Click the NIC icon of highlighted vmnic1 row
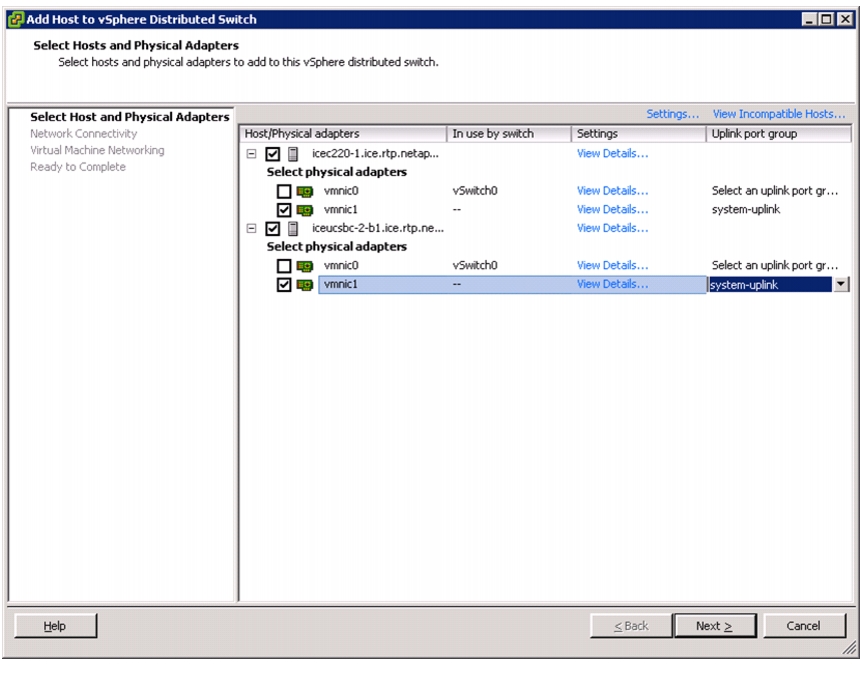 pyautogui.click(x=305, y=285)
